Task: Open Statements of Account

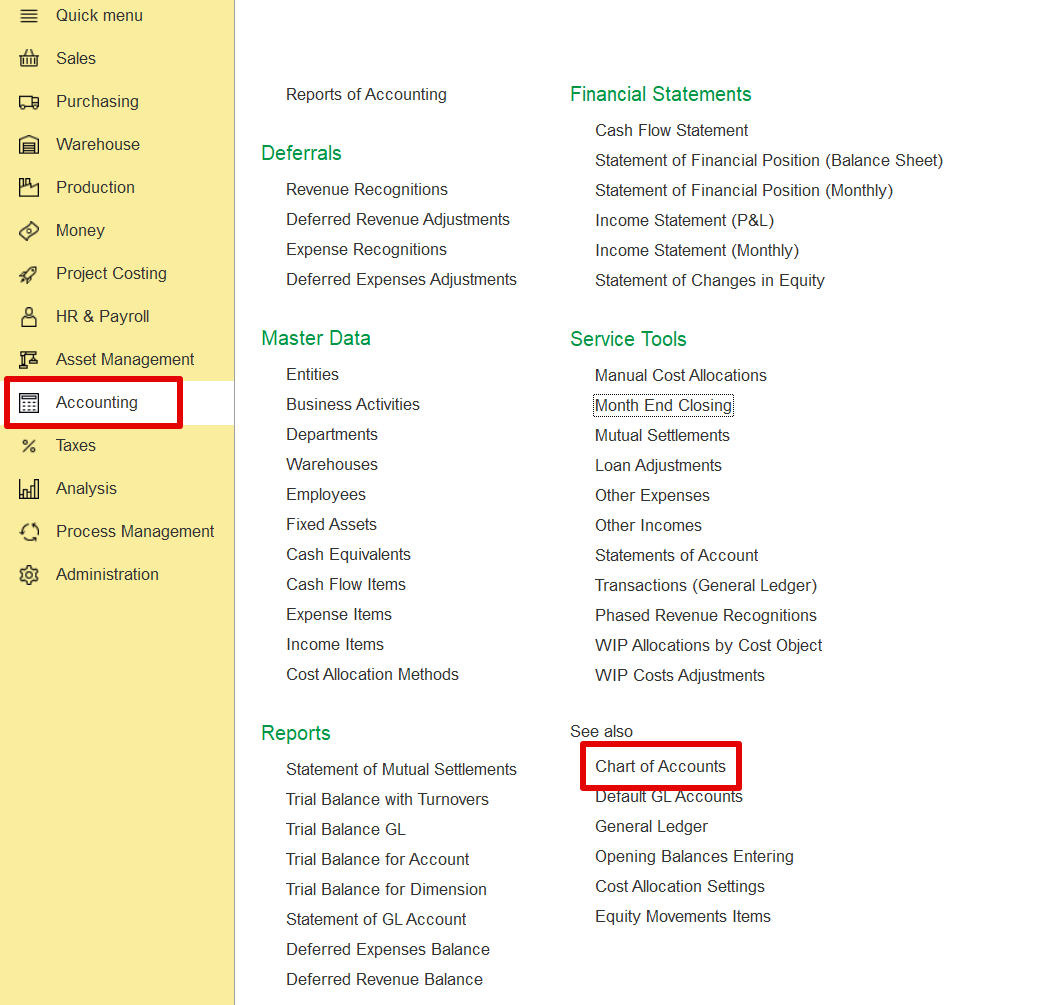Action: pos(676,556)
